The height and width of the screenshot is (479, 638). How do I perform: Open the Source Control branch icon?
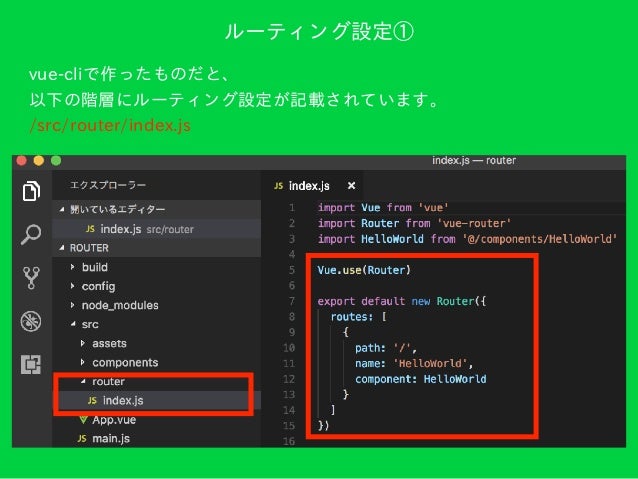[x=31, y=278]
